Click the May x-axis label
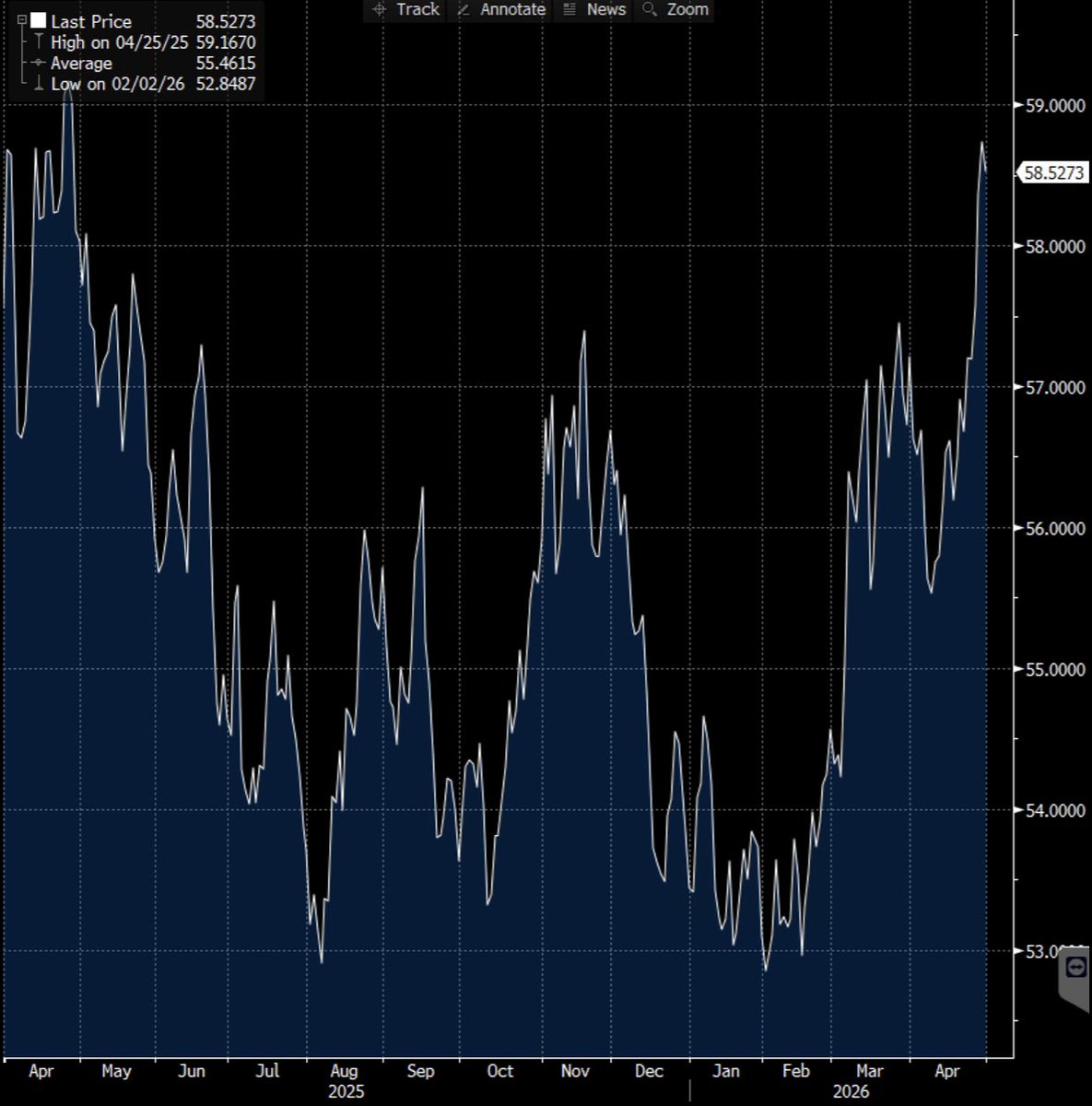 click(116, 1071)
